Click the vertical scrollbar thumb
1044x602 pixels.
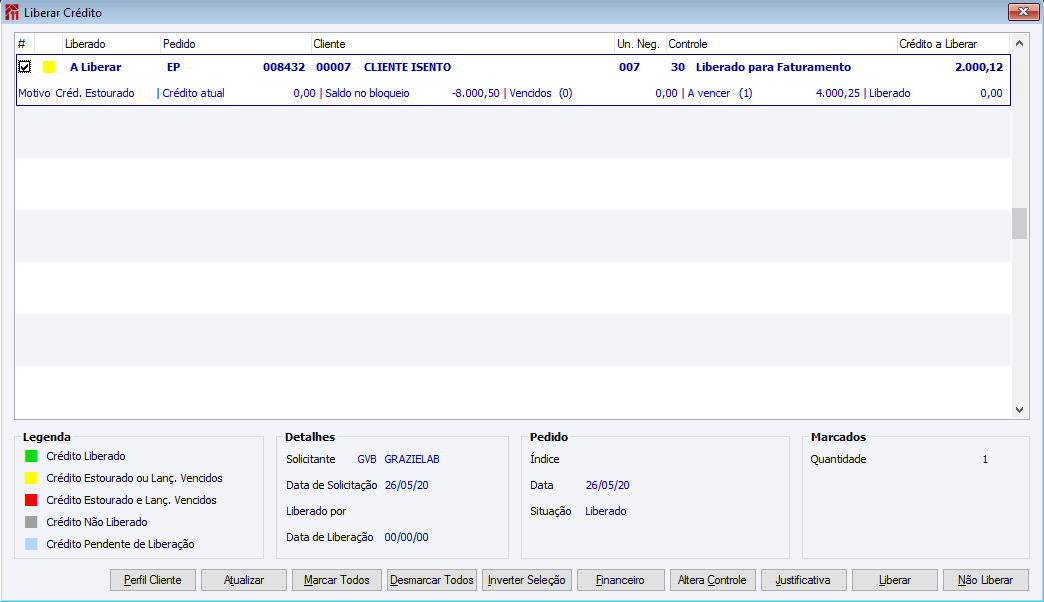pyautogui.click(x=1019, y=223)
